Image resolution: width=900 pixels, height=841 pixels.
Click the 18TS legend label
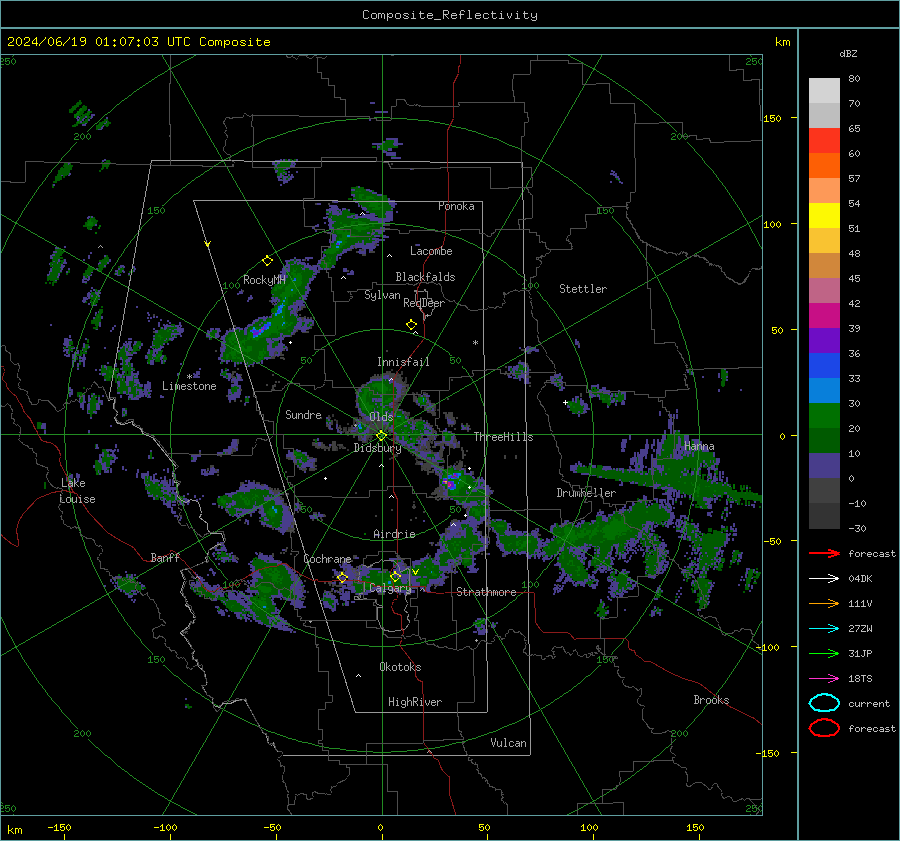click(x=860, y=679)
